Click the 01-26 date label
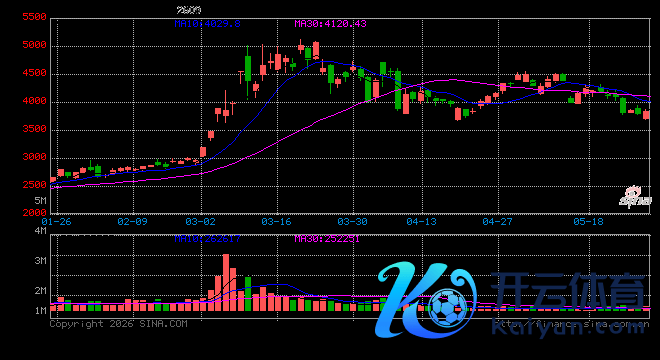660x360 pixels. click(56, 221)
